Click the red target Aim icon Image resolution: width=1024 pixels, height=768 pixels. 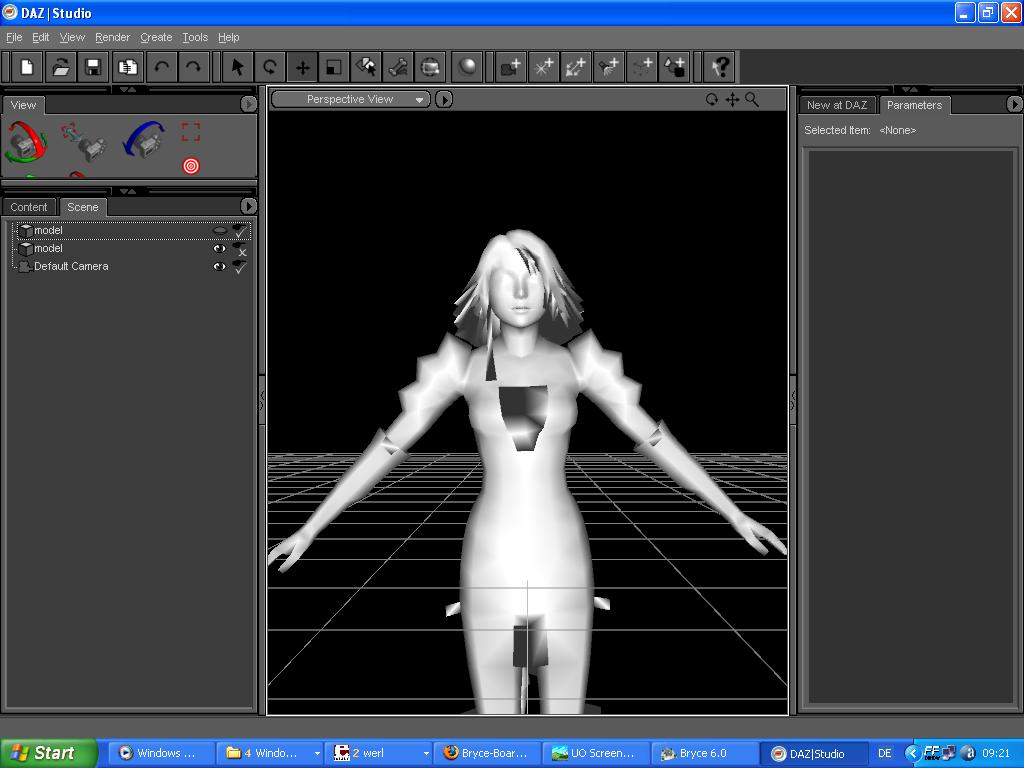(x=191, y=166)
